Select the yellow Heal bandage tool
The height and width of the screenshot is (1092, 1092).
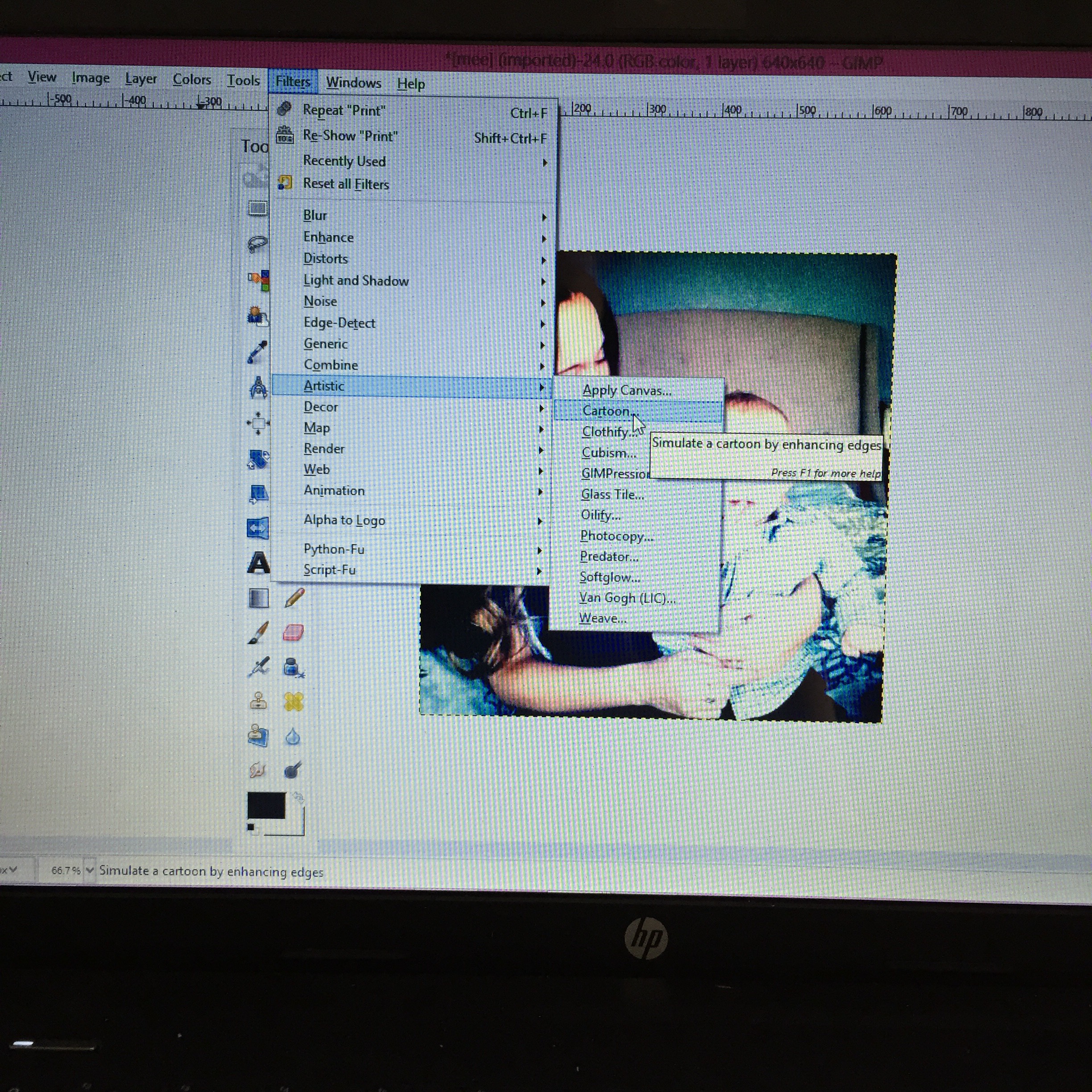pos(294,702)
